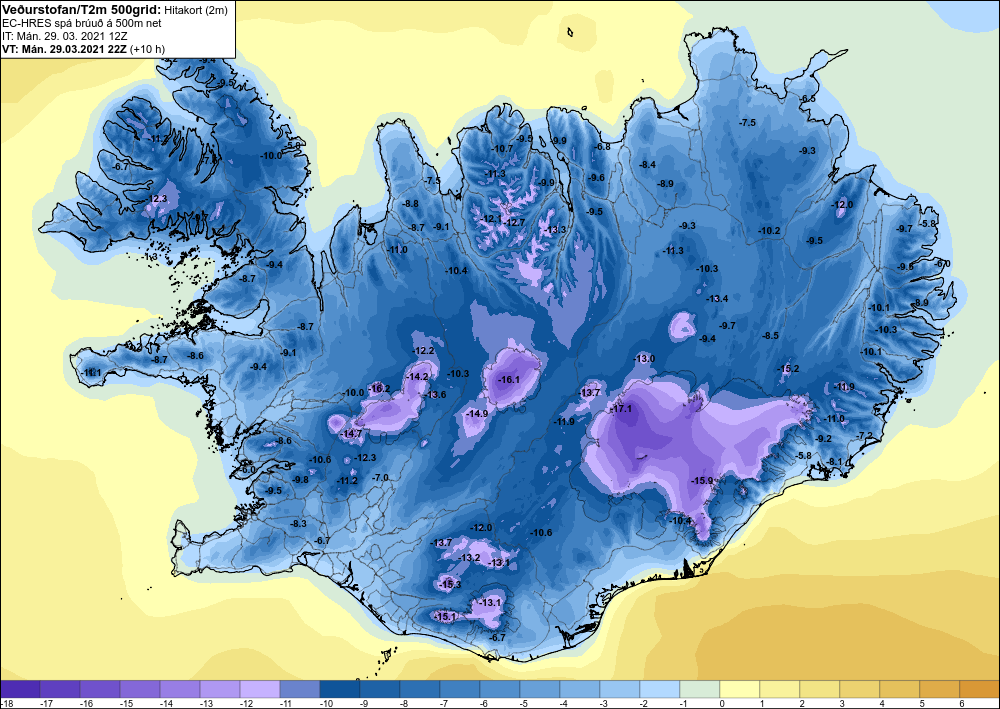Image resolution: width=1000 pixels, height=709 pixels.
Task: Click the -15.9 temperature label
Action: (702, 480)
